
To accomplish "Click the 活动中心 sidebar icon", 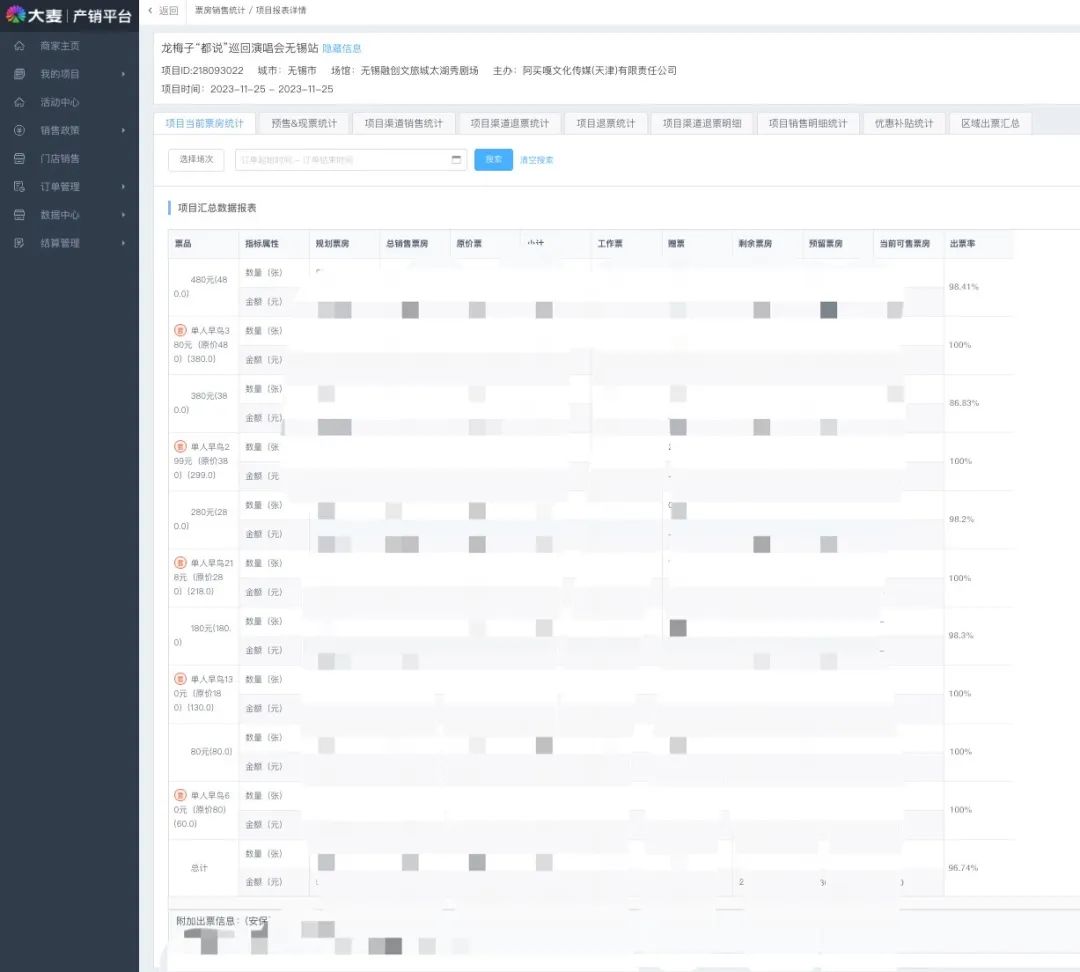I will (x=19, y=102).
